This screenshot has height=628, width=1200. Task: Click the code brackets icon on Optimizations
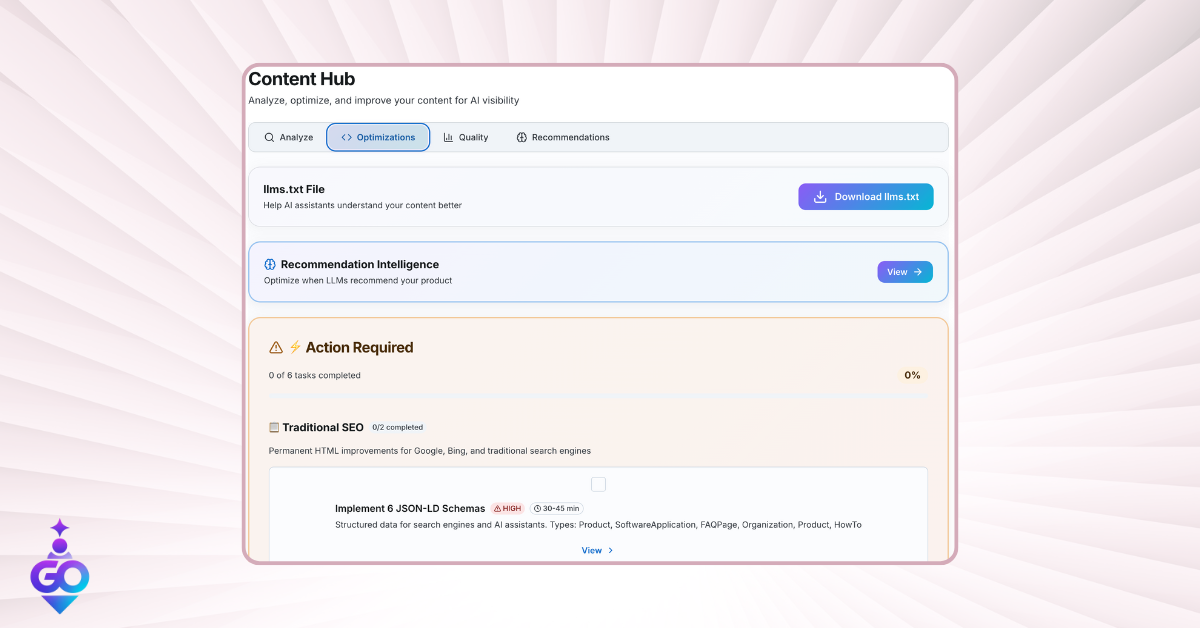pyautogui.click(x=346, y=137)
